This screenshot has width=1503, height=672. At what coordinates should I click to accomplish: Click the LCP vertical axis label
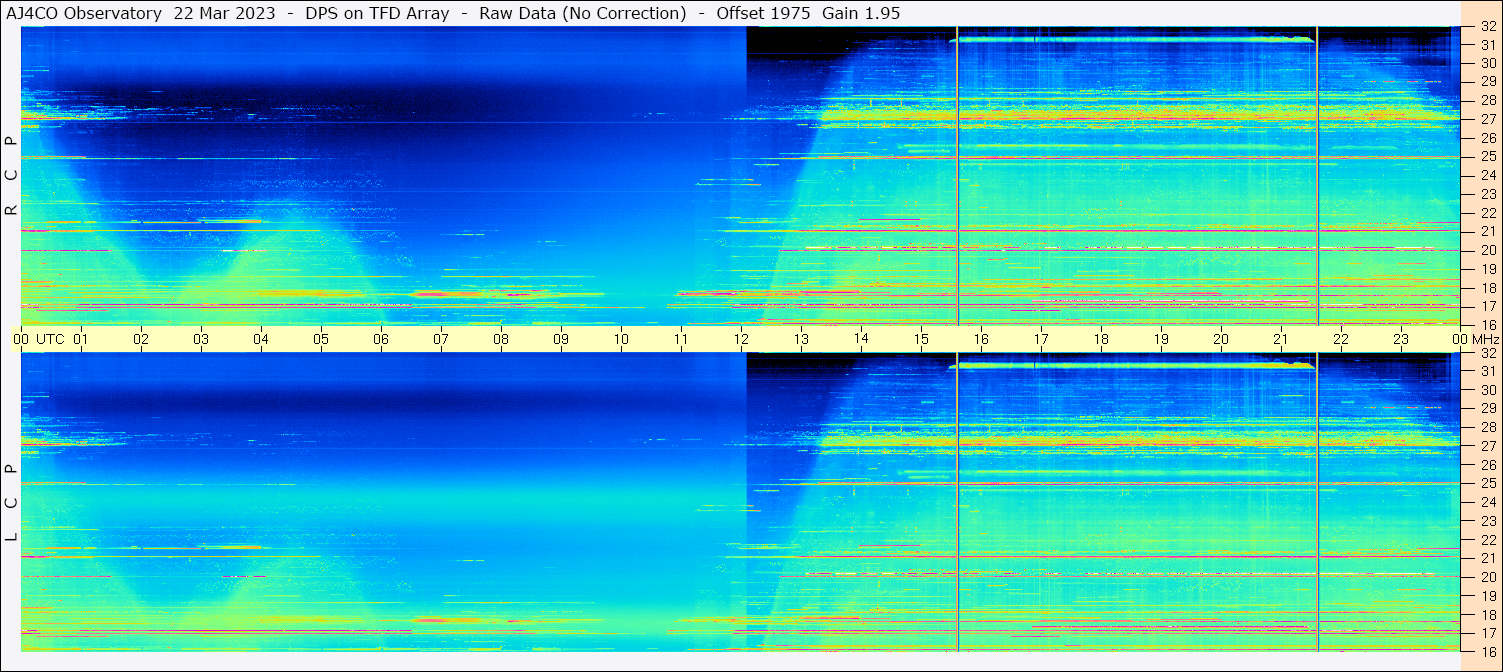tap(11, 503)
